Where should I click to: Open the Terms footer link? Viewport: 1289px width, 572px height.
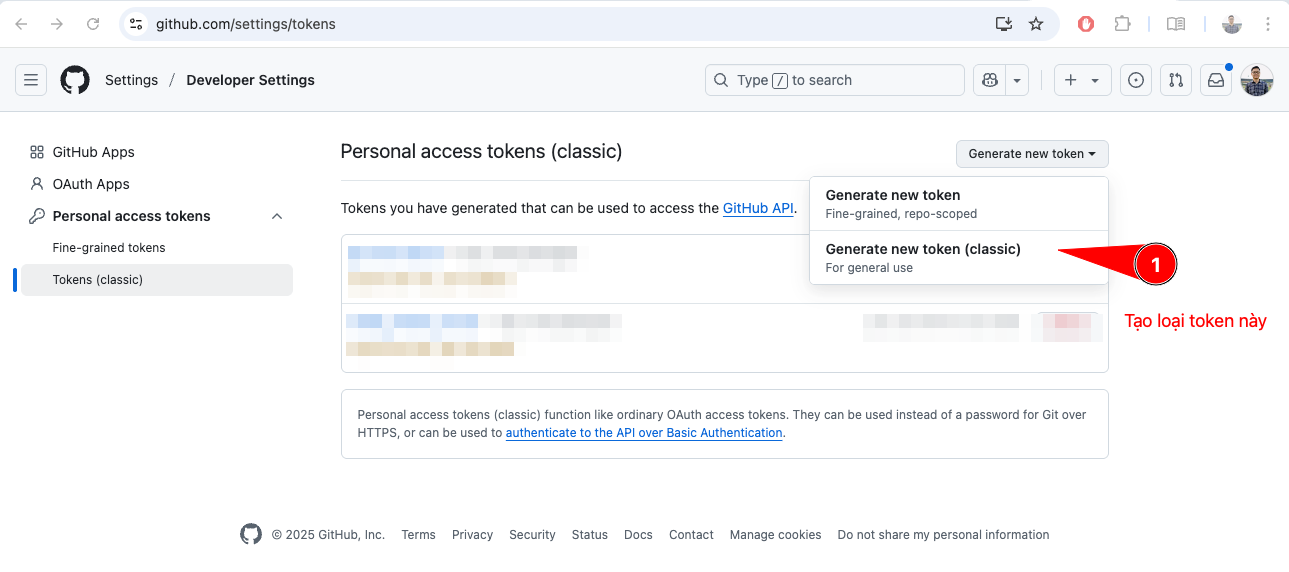pyautogui.click(x=418, y=535)
